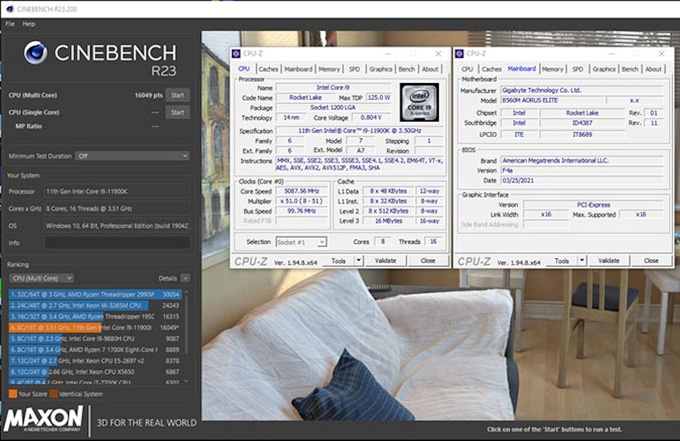
Task: Click Close button in right CPU-Z window
Action: [651, 261]
